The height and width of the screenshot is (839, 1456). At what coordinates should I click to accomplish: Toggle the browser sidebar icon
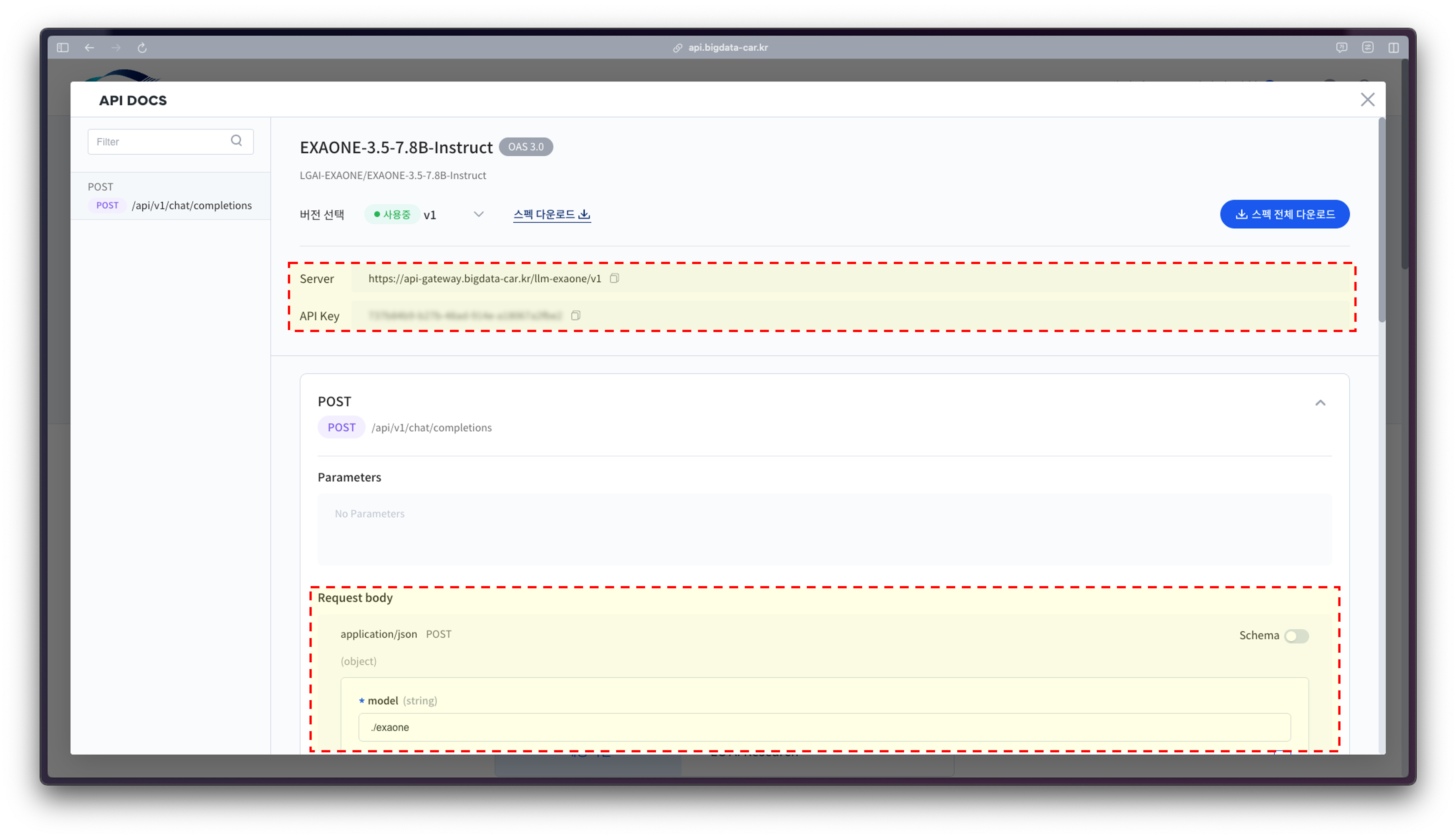[x=63, y=47]
